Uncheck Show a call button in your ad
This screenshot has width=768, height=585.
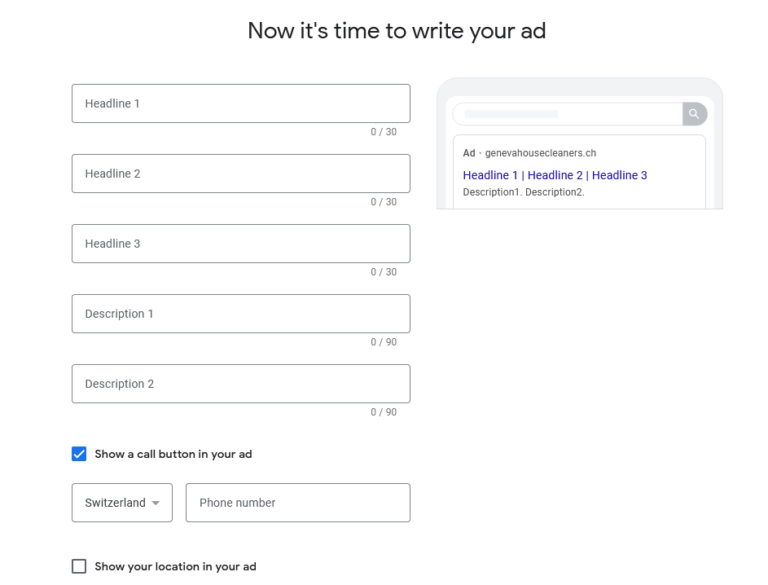point(79,454)
